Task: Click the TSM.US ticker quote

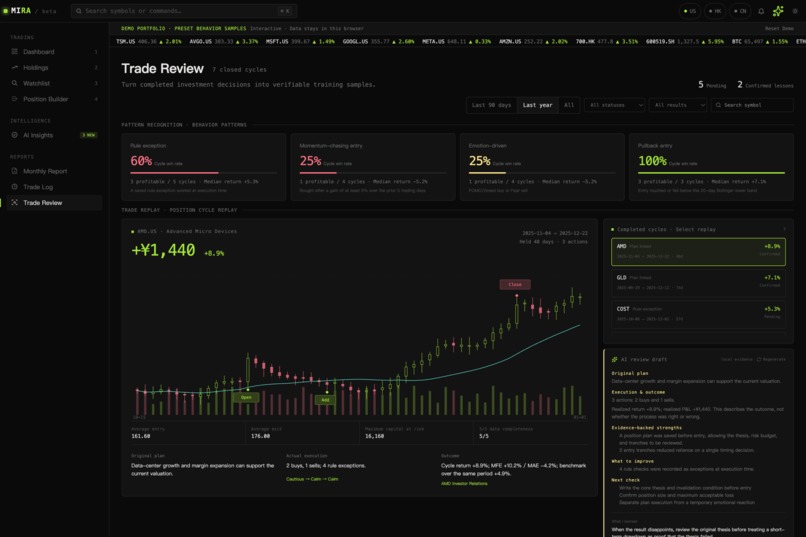Action: coord(149,42)
